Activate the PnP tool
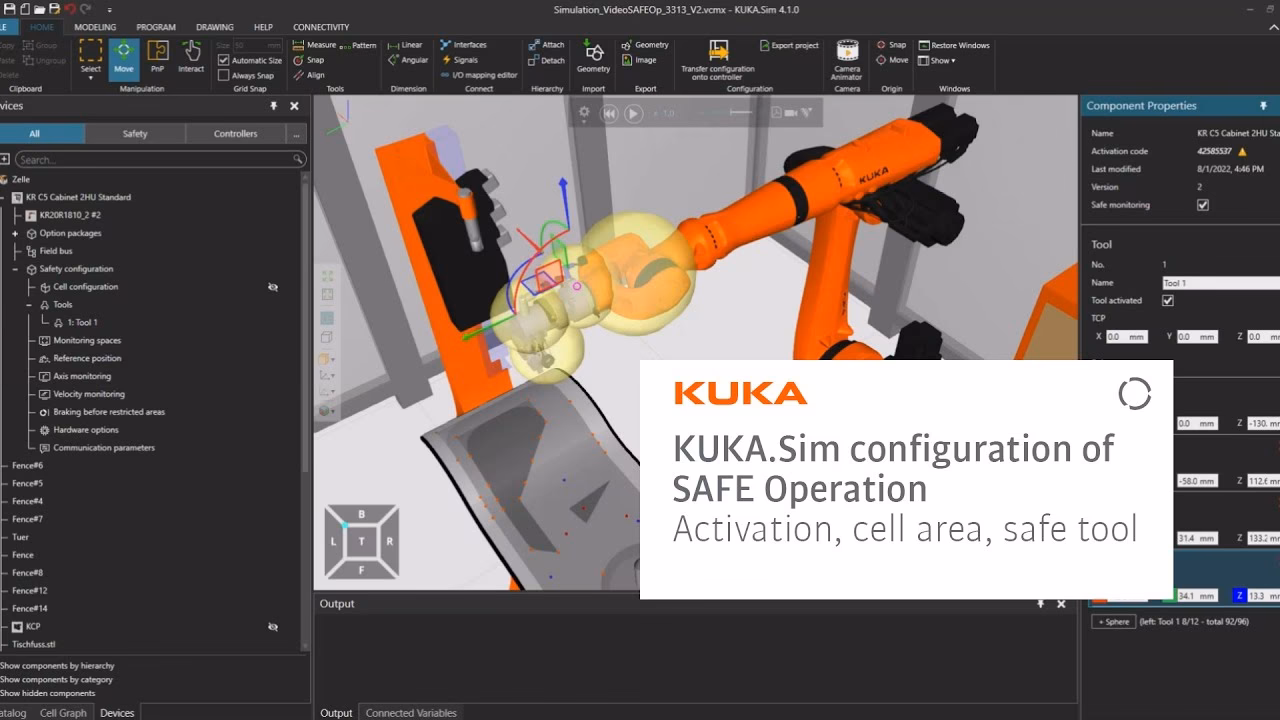1280x720 pixels. point(157,58)
